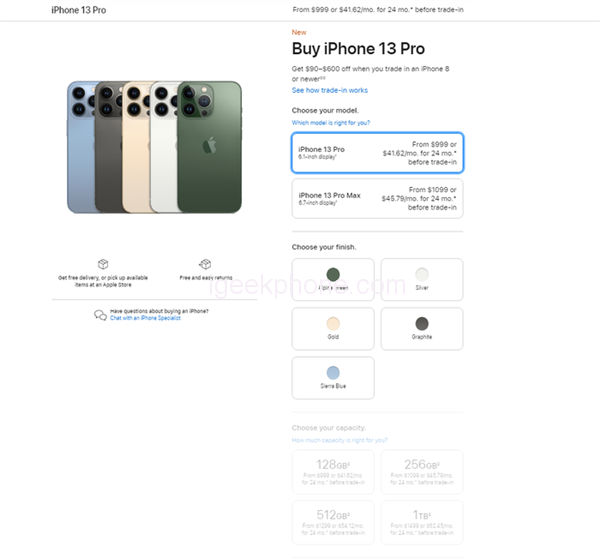Pick the Alpine Green finish swatch
Viewport: 600px width, 558px height.
pos(333,279)
